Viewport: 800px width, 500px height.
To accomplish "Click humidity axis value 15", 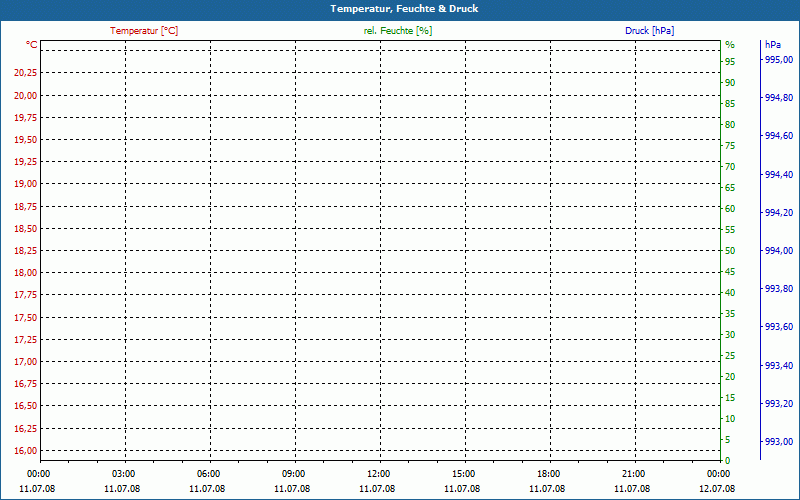I will click(730, 397).
